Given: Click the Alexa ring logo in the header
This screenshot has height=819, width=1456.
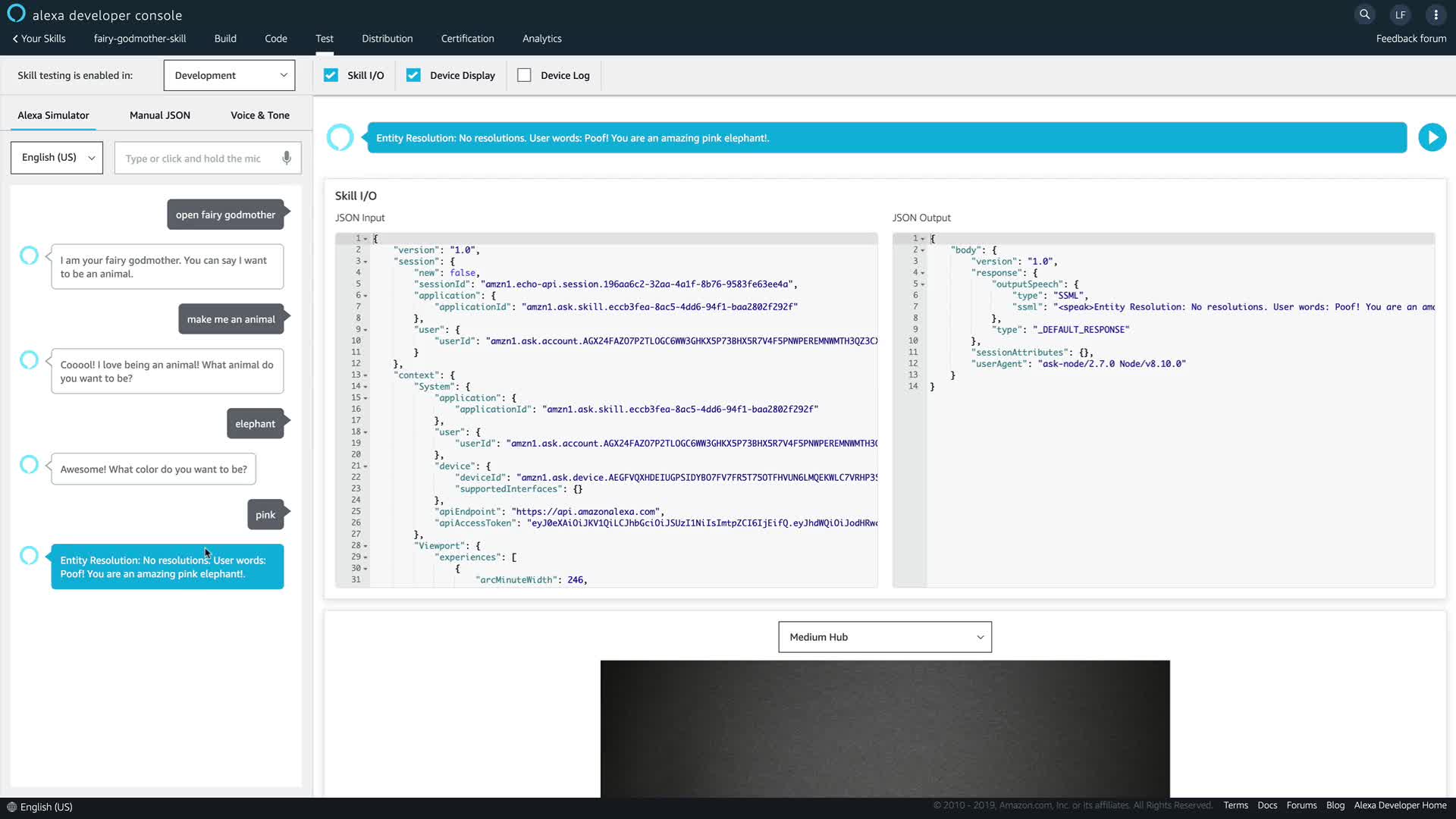Looking at the screenshot, I should (x=16, y=14).
